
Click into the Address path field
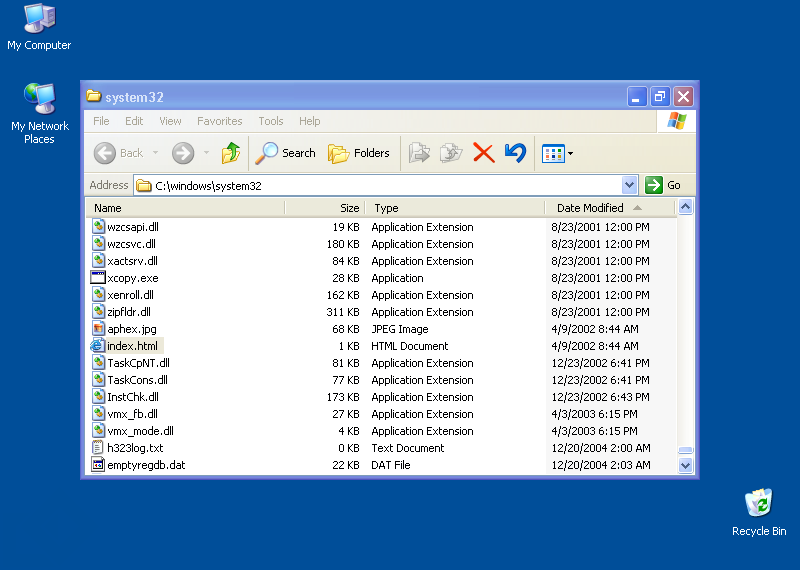(x=380, y=185)
